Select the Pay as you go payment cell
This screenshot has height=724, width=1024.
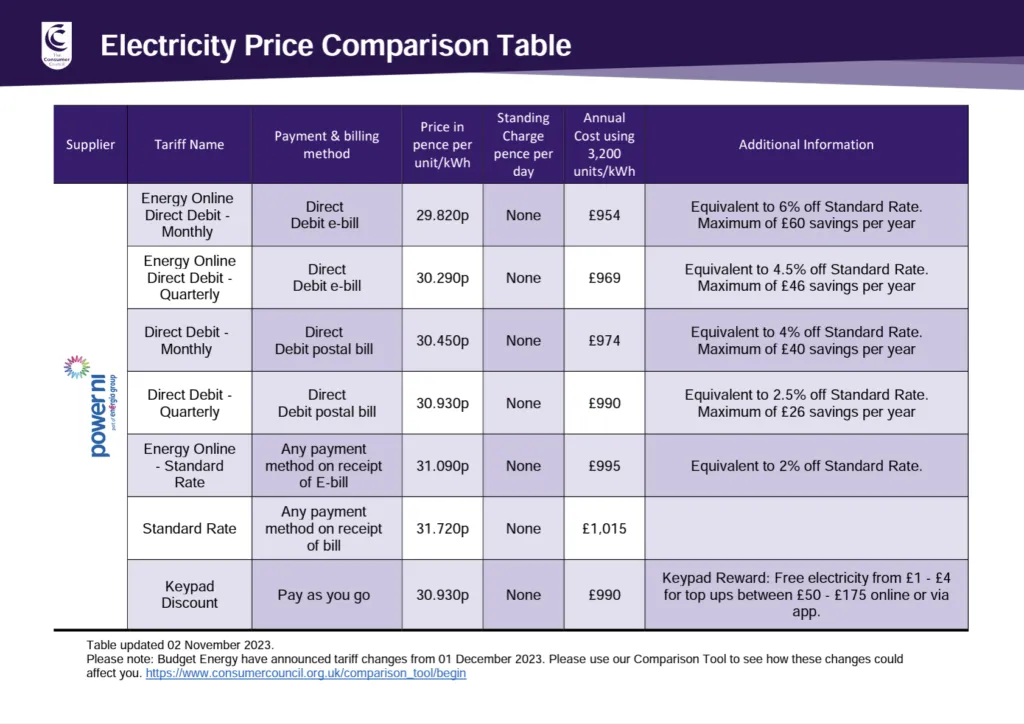324,595
